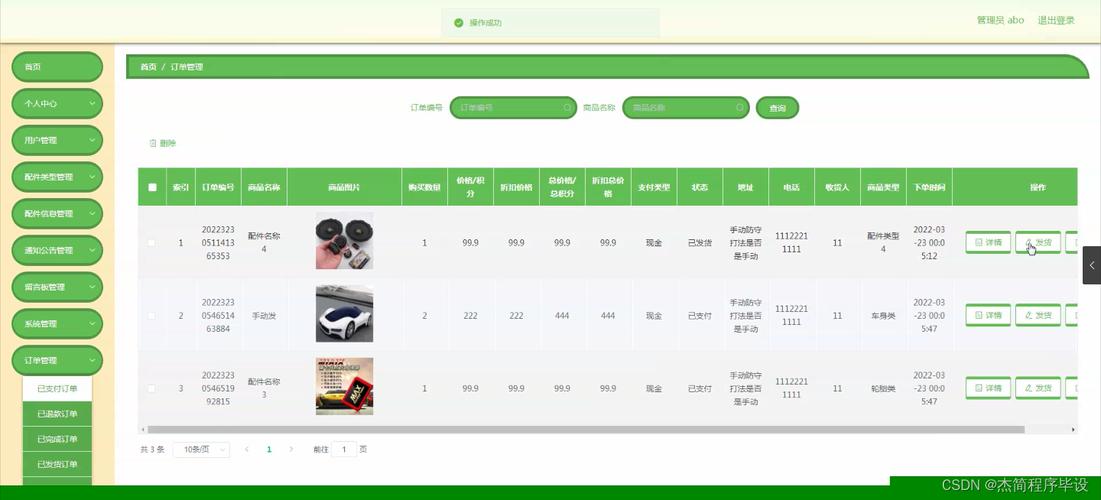
Task: Click the search icon in 商品名称 field
Action: (740, 108)
